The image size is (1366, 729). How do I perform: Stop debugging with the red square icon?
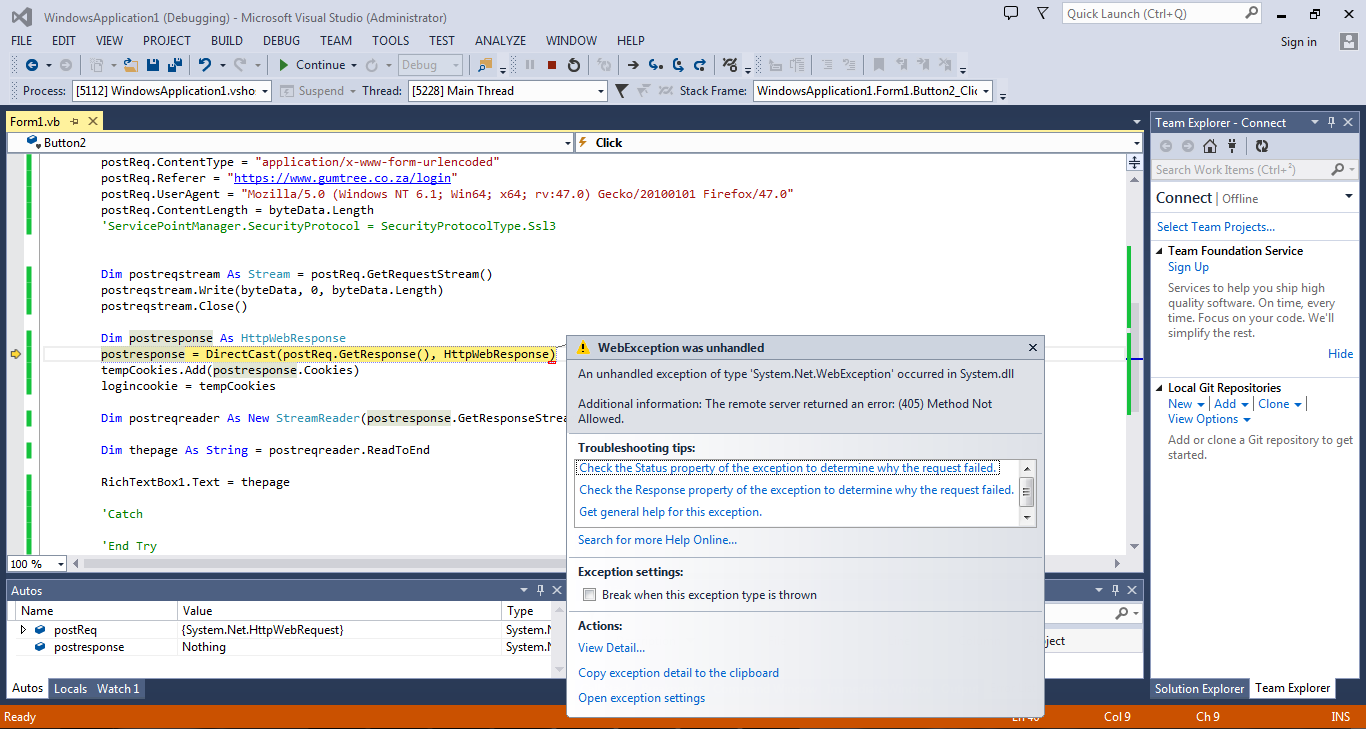pos(552,65)
